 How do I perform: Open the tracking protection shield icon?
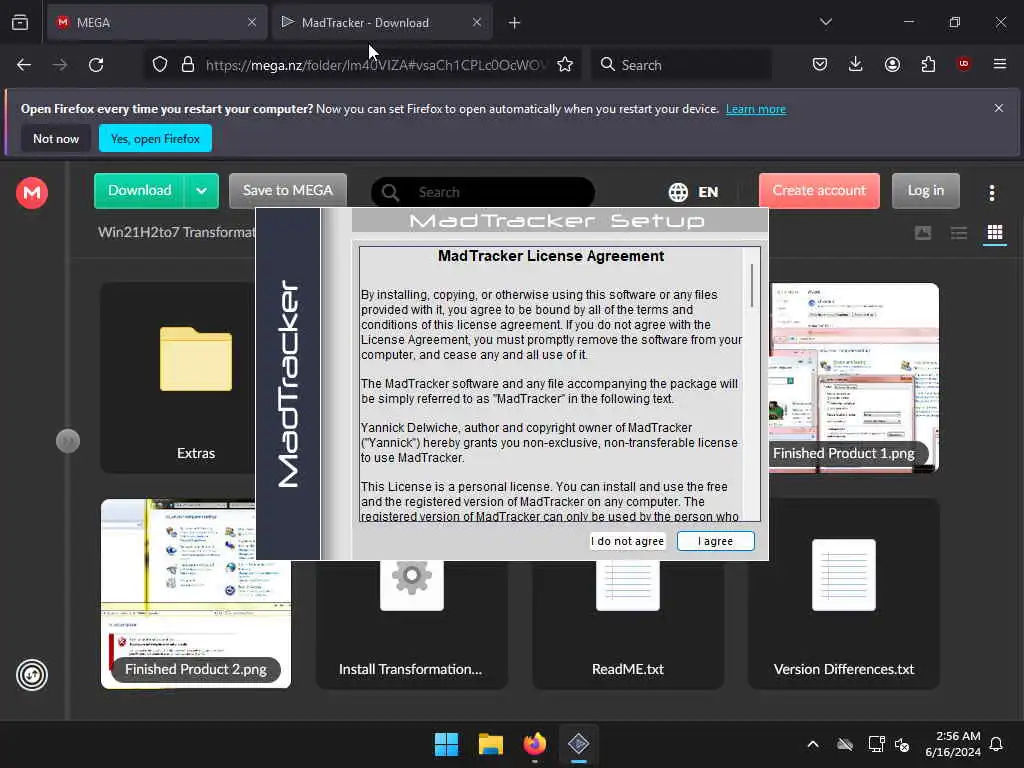click(160, 65)
